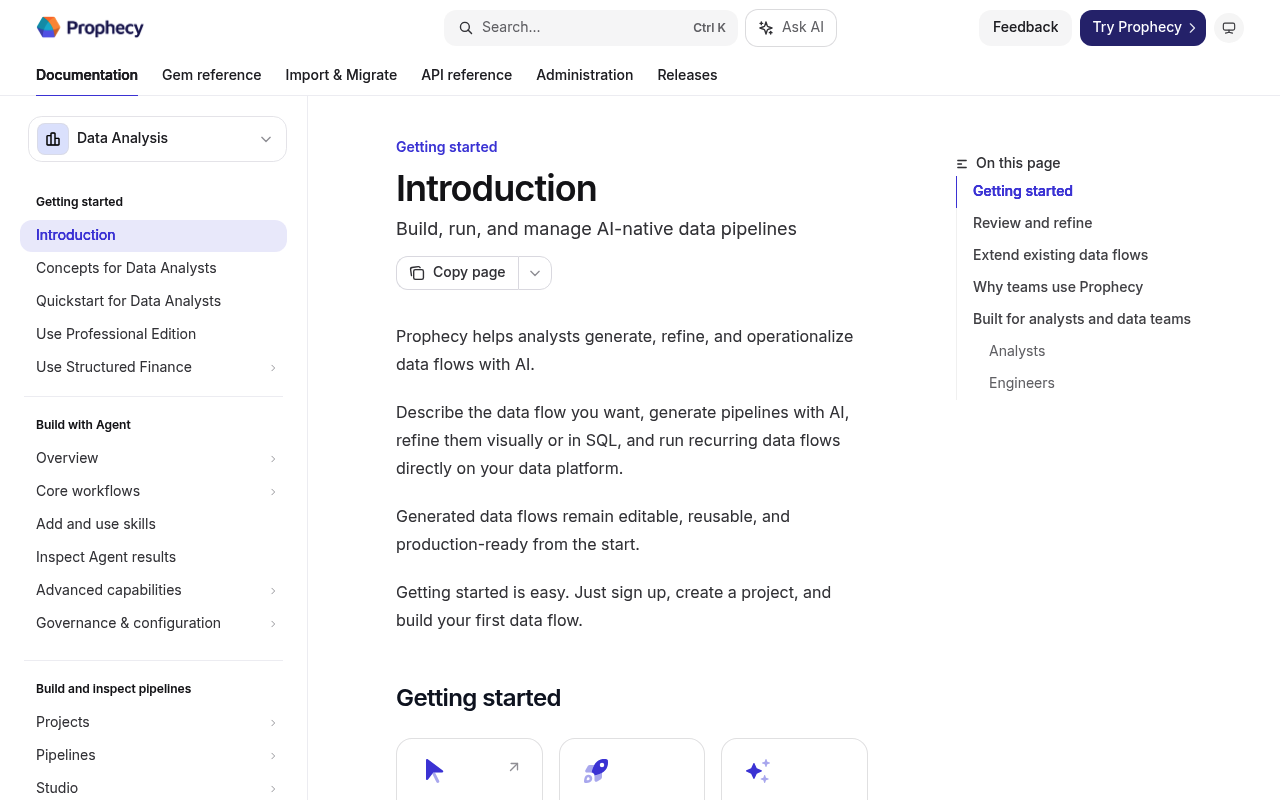This screenshot has height=800, width=1280.
Task: Jump to Built for analysts and data teams
Action: click(1082, 319)
